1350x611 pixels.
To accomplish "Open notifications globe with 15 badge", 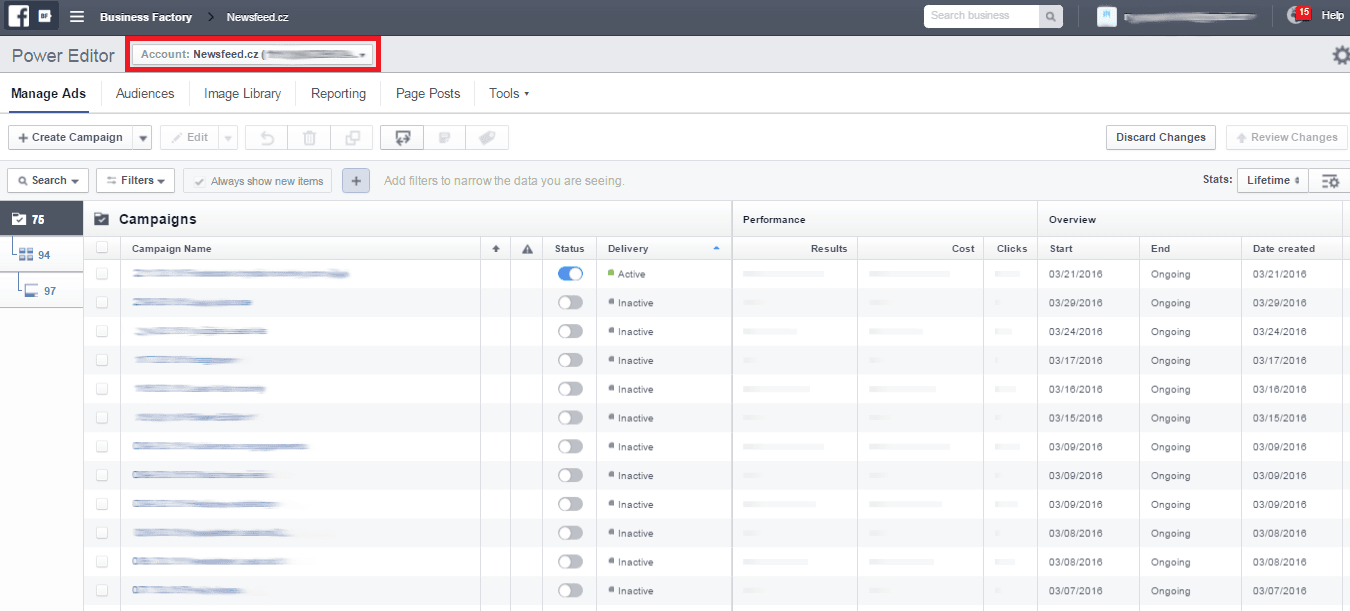I will 1298,16.
